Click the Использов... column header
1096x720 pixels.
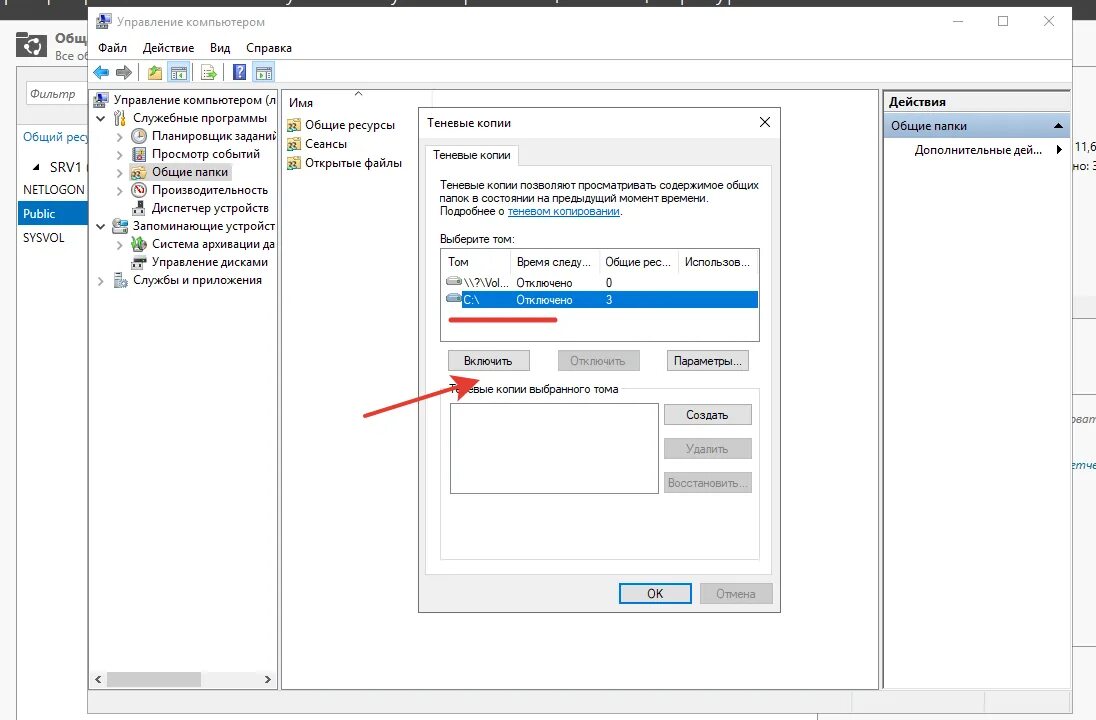click(719, 261)
